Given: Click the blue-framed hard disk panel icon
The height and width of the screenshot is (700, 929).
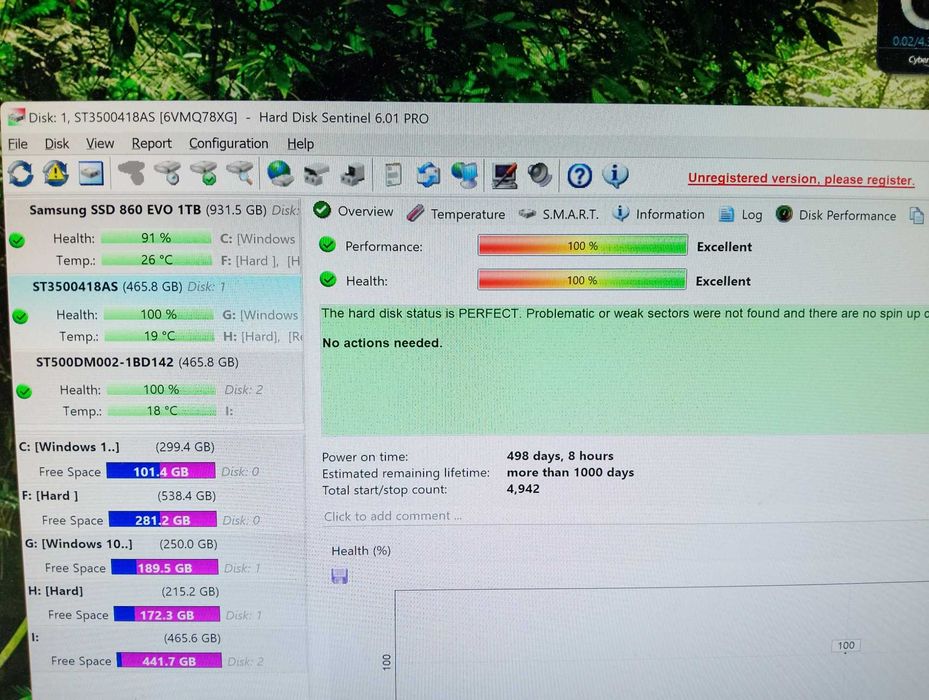Looking at the screenshot, I should (x=91, y=173).
